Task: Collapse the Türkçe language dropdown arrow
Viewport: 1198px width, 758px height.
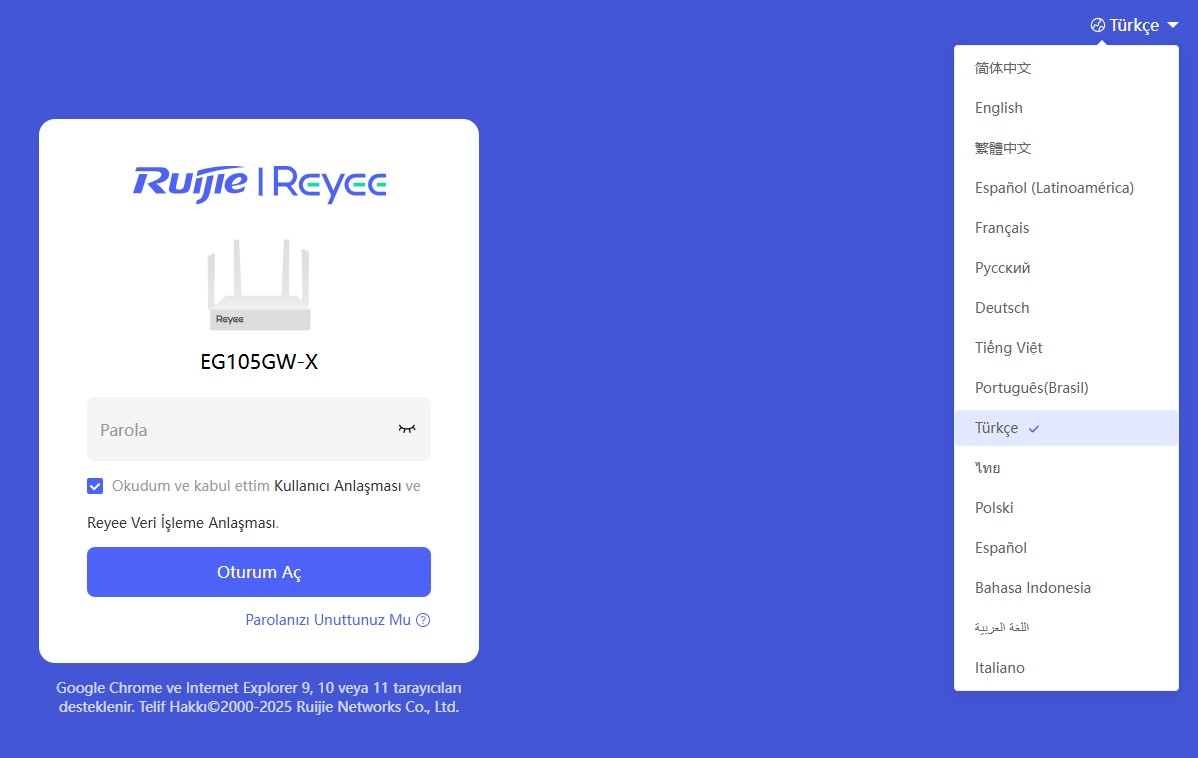Action: [1173, 25]
